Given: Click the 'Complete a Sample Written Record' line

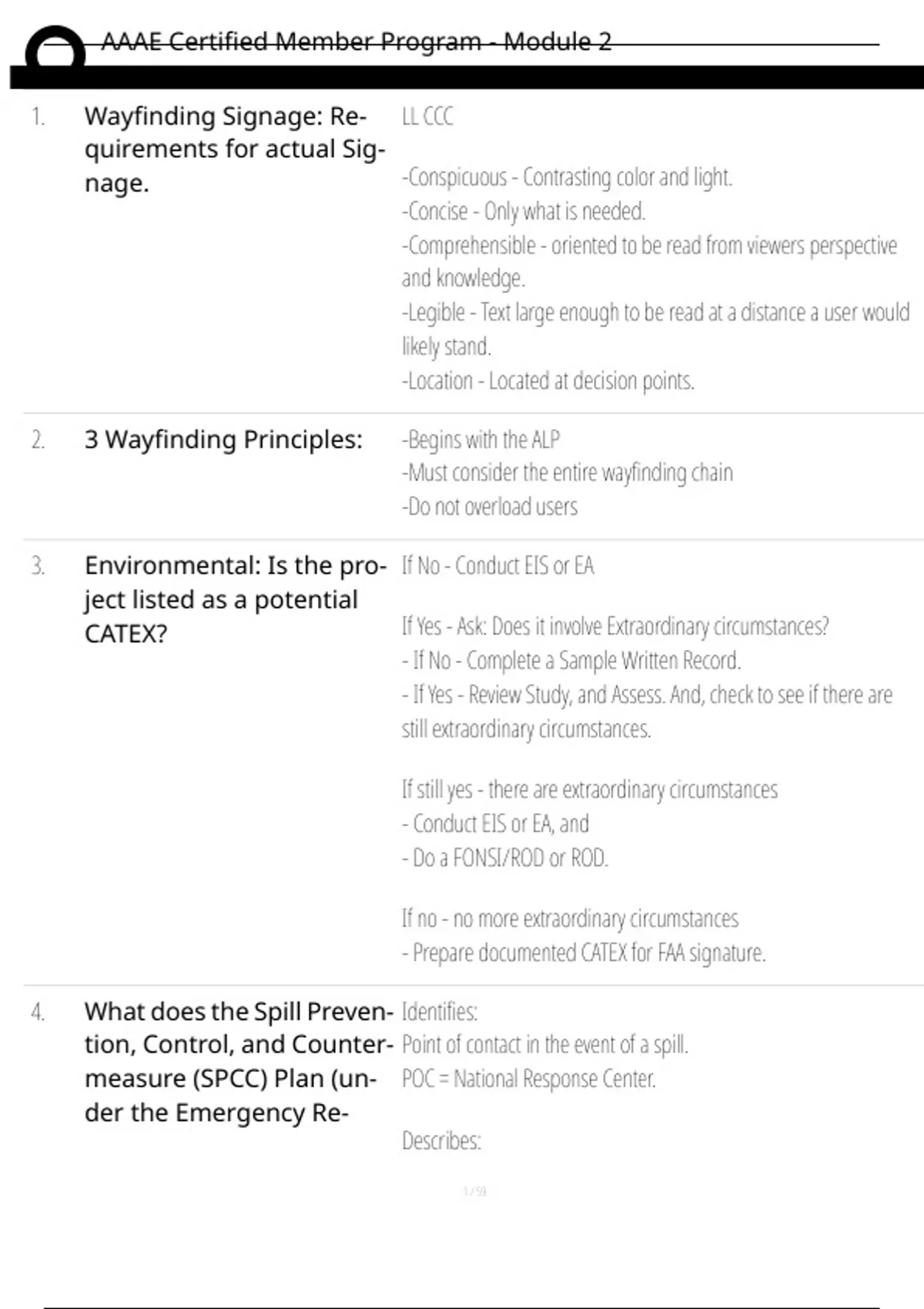Looking at the screenshot, I should (x=571, y=661).
